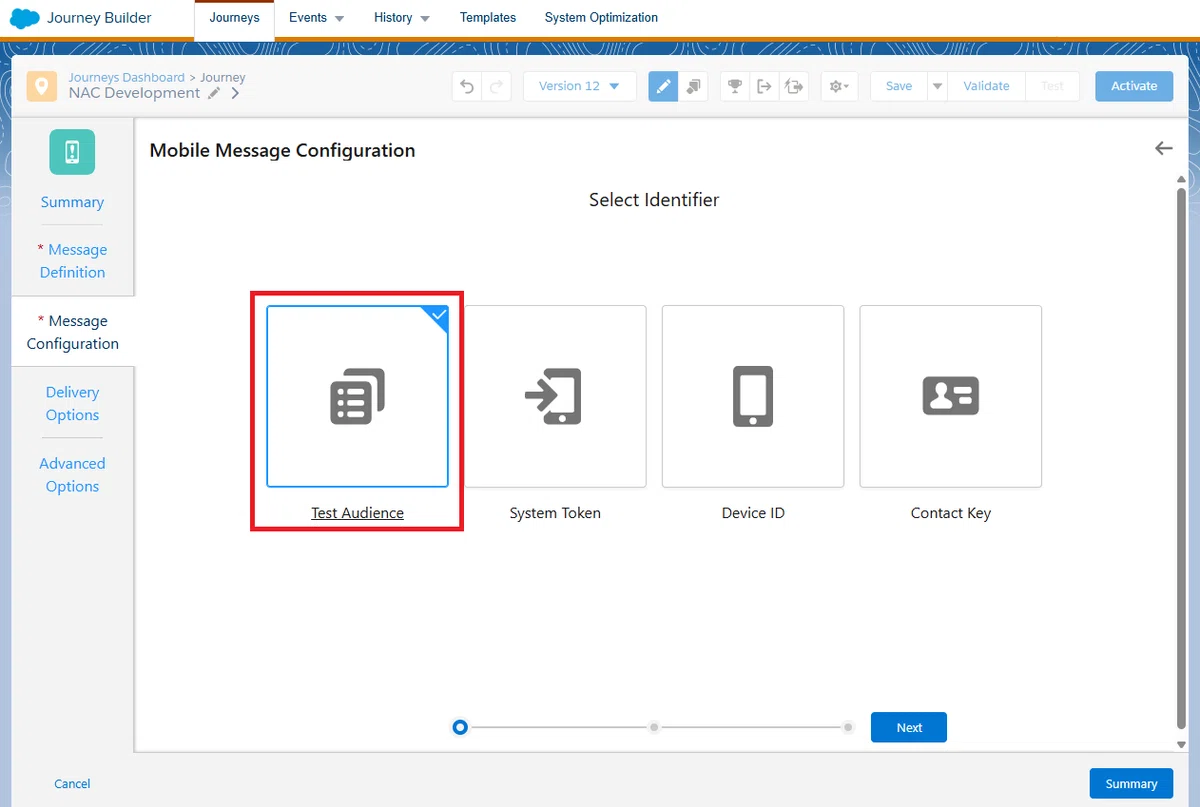Viewport: 1200px width, 807px height.
Task: Click the back arrow in configuration panel
Action: (1163, 148)
